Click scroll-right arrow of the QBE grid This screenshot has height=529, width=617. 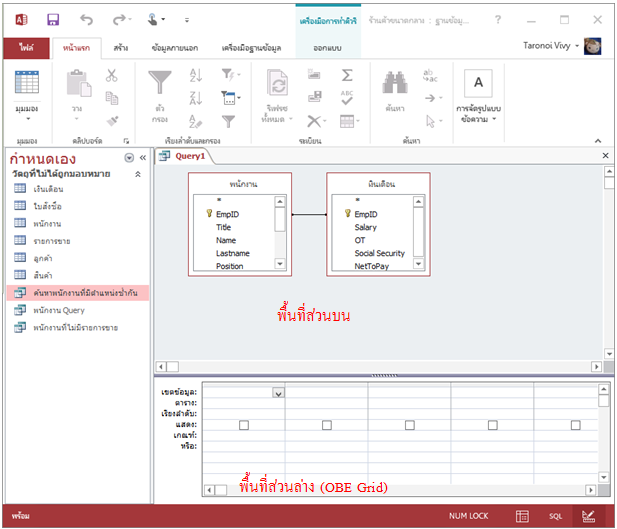pyautogui.click(x=590, y=490)
